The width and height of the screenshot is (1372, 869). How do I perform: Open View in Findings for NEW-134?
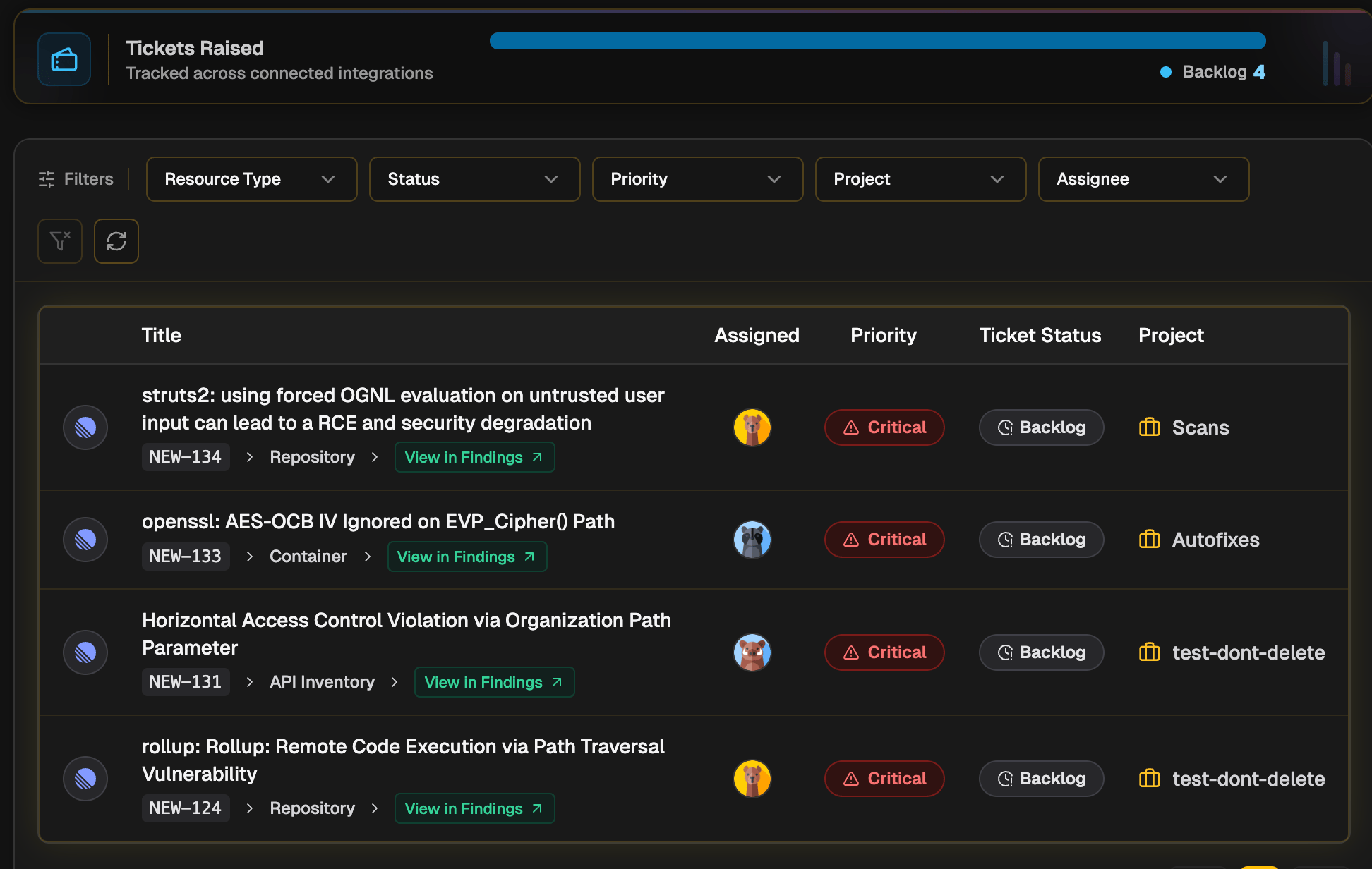475,457
